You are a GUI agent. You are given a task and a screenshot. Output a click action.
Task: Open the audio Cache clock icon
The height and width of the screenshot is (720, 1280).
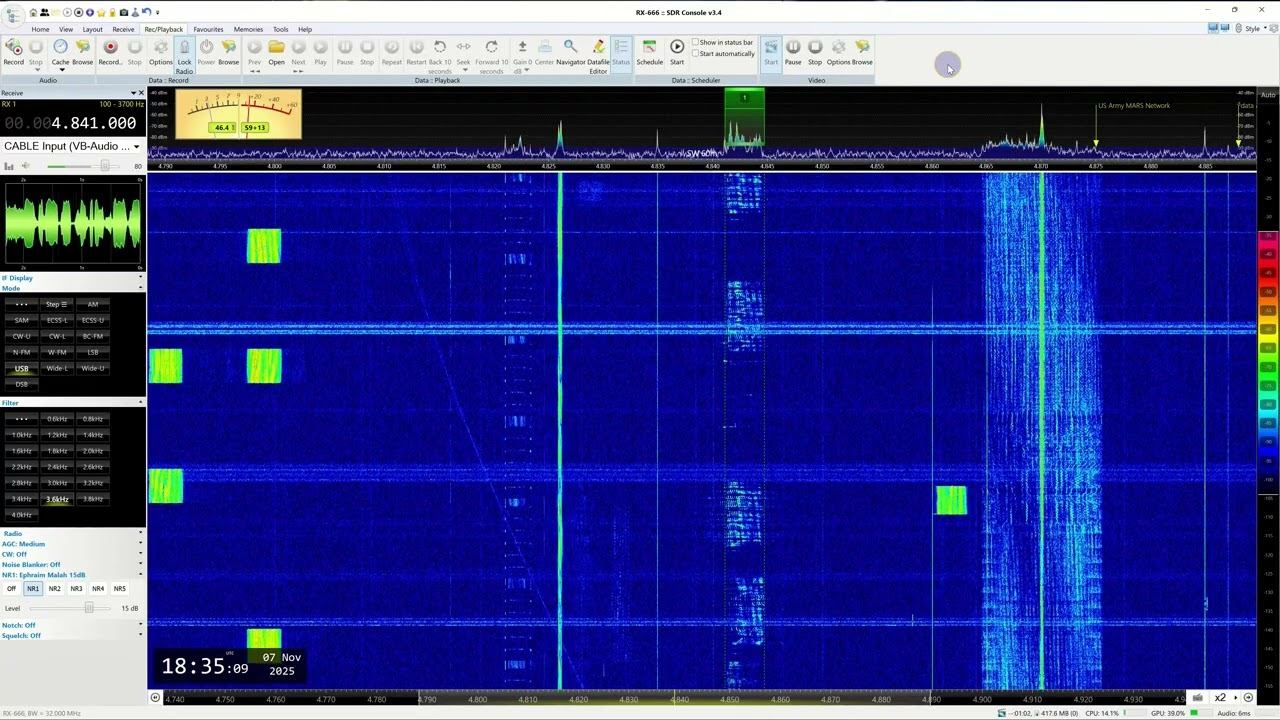[x=60, y=52]
